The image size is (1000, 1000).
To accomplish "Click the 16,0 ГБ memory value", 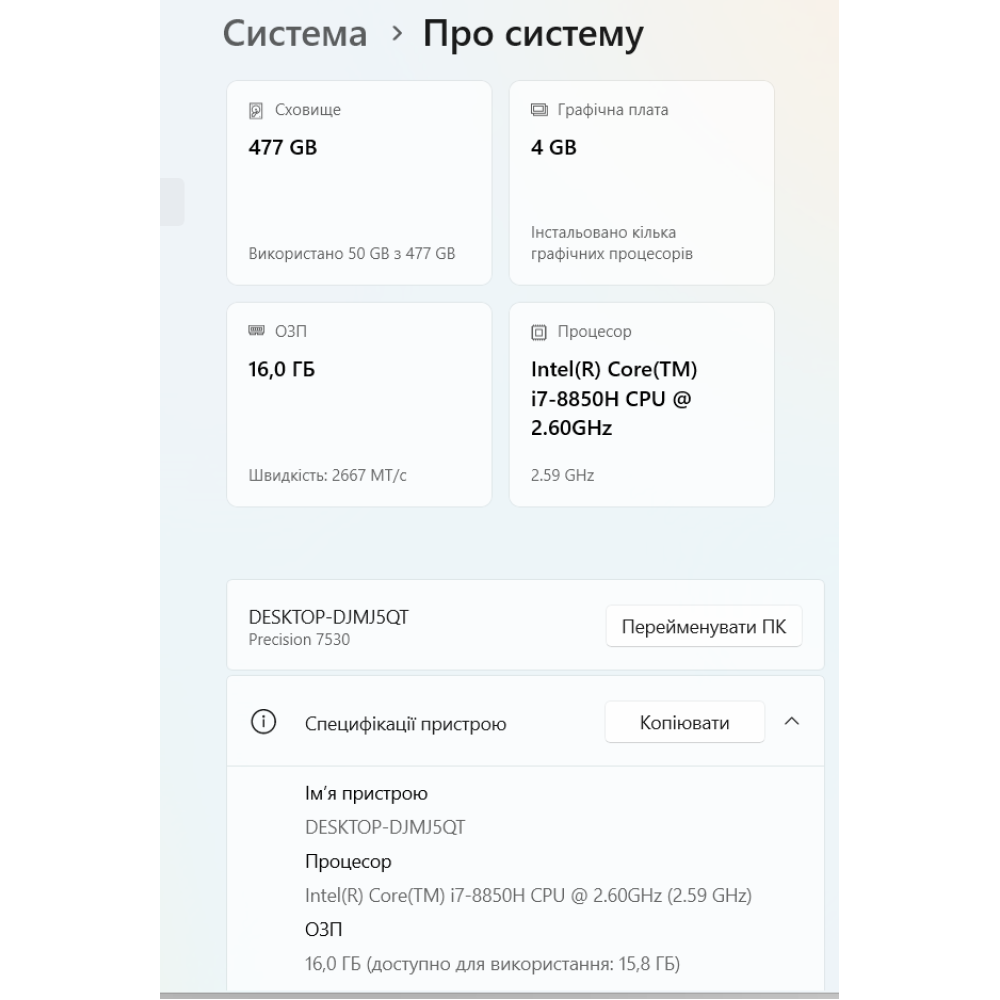I will 281,370.
